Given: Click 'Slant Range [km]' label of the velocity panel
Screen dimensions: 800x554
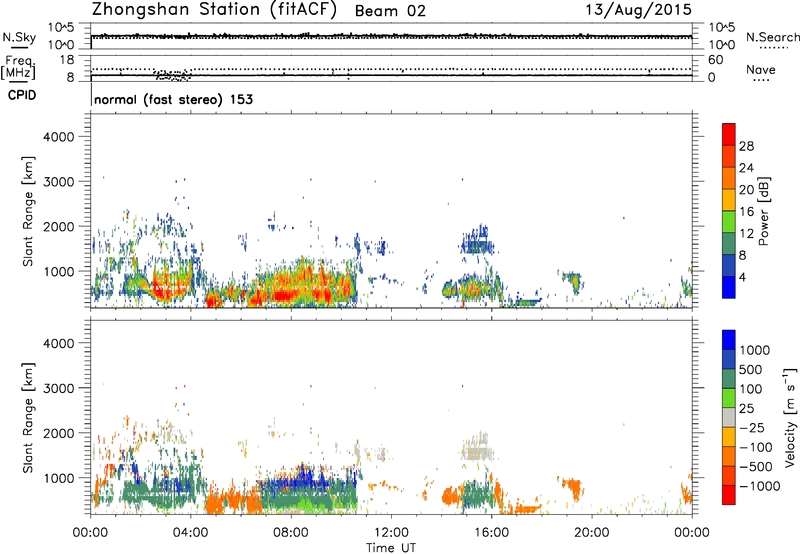Looking at the screenshot, I should 28,418.
